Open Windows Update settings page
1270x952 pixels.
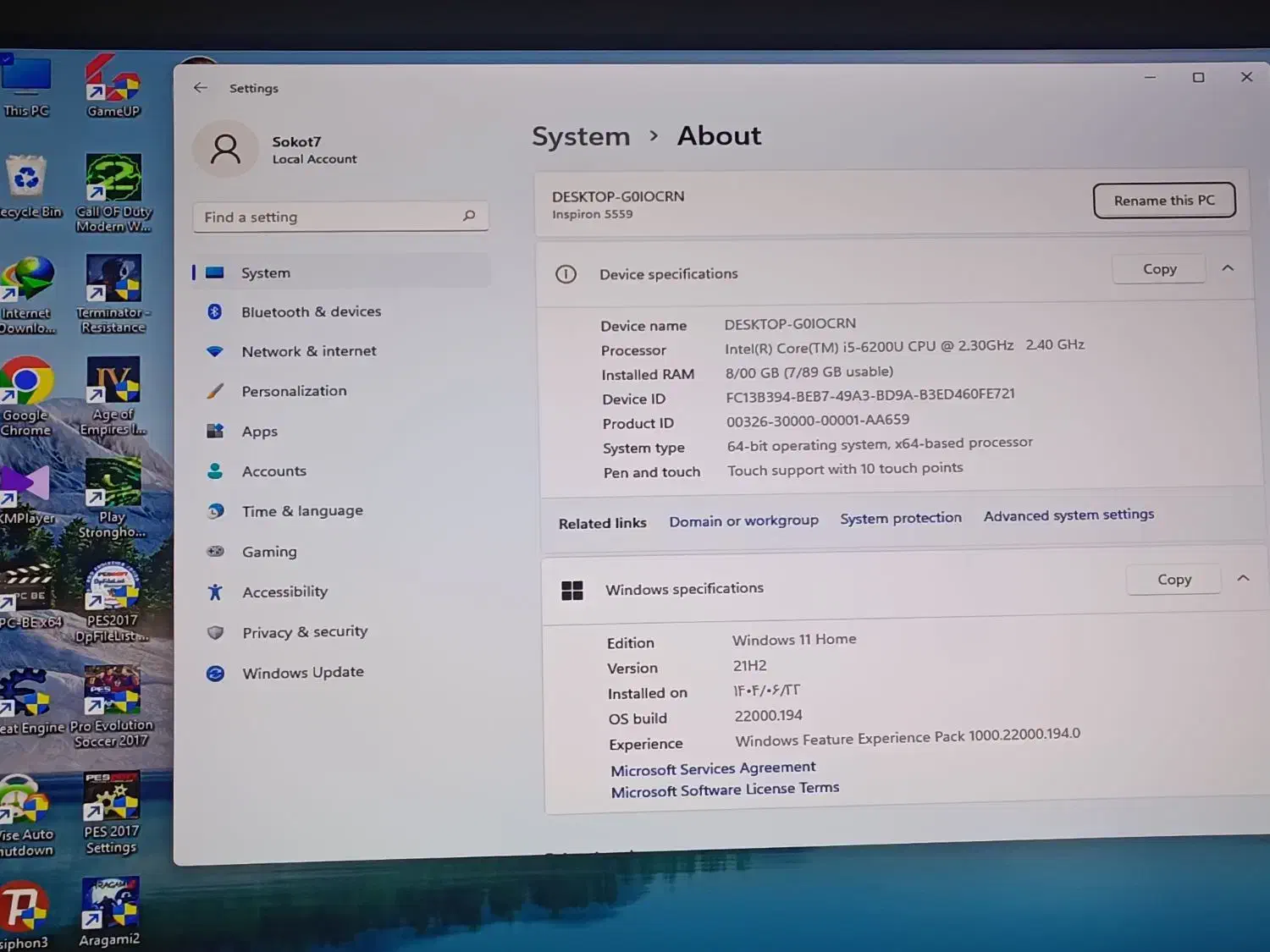coord(302,673)
